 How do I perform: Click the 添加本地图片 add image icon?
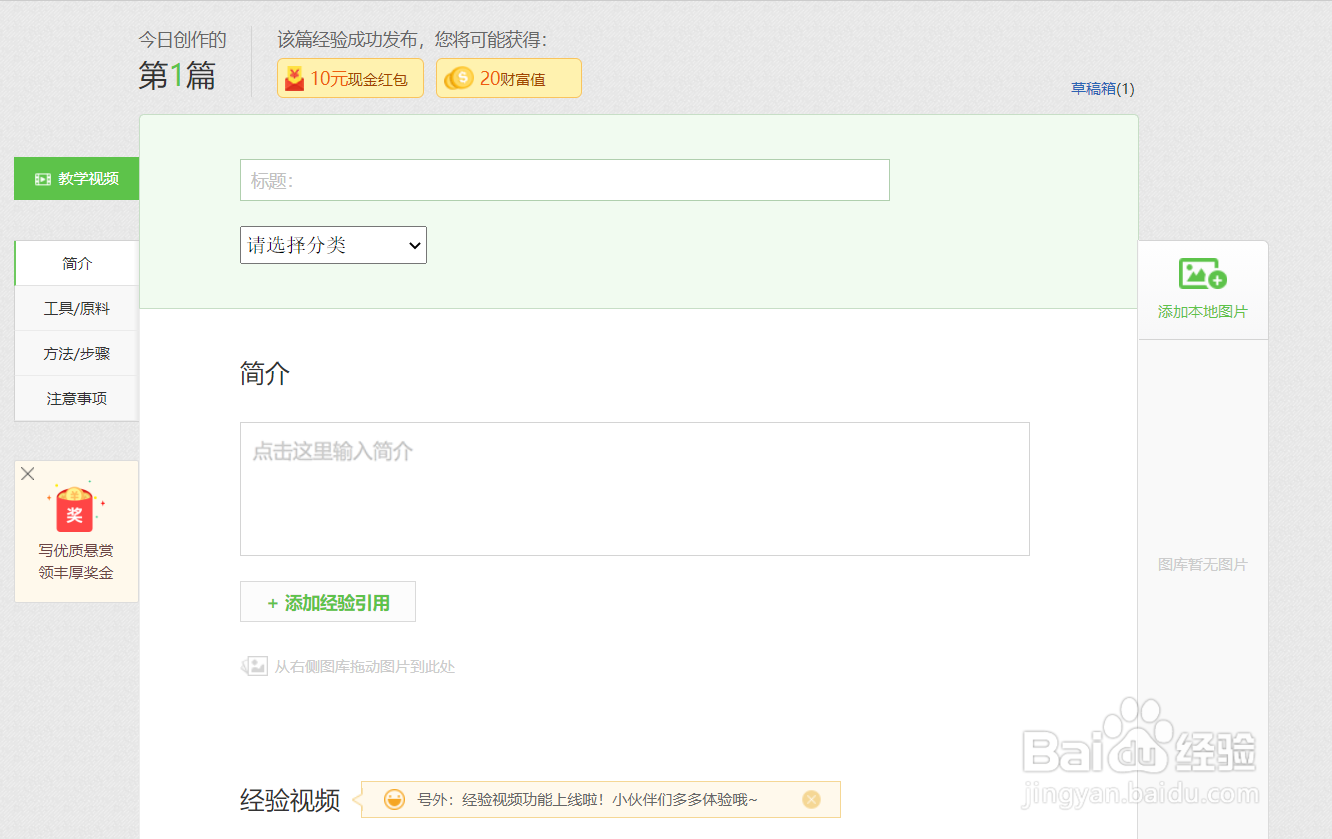click(x=1201, y=272)
